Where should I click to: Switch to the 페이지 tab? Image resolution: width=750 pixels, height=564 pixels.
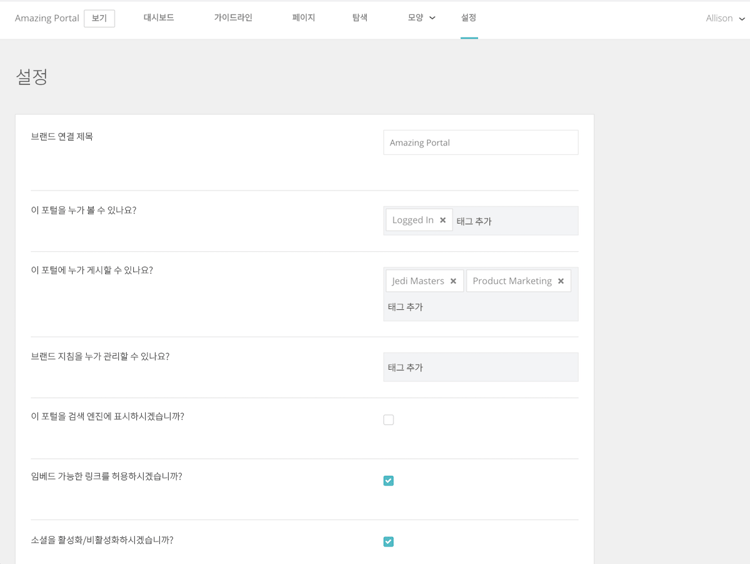(x=304, y=18)
